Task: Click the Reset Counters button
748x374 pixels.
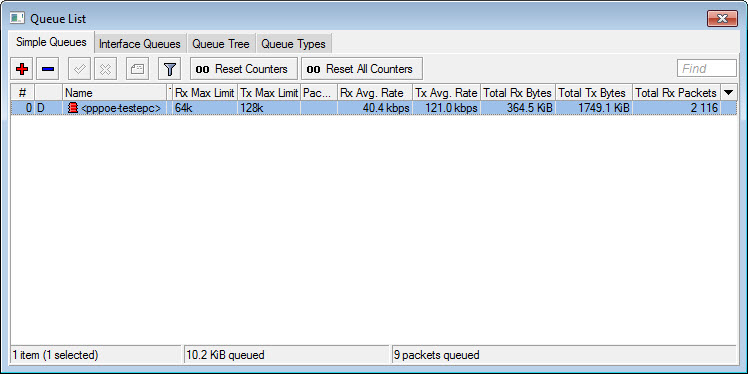Action: click(x=244, y=69)
